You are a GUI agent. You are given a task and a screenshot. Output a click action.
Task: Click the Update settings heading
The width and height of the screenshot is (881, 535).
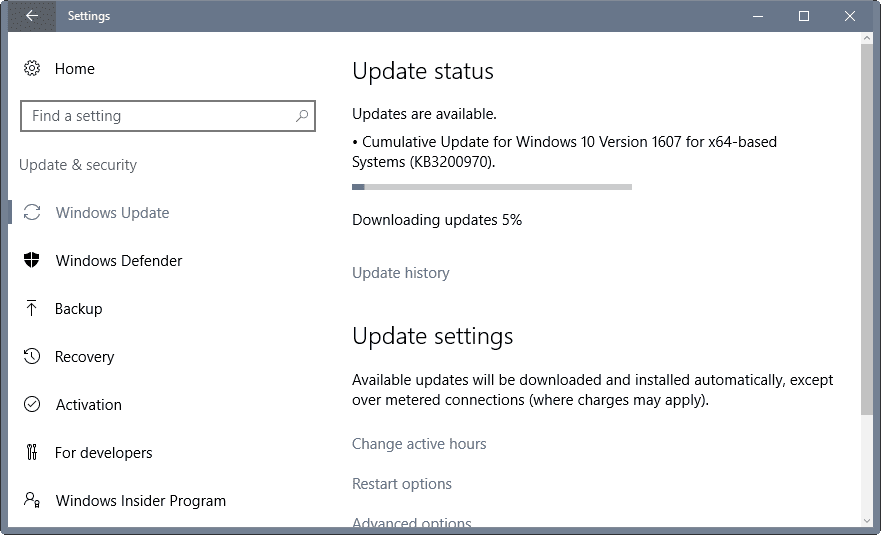[433, 336]
